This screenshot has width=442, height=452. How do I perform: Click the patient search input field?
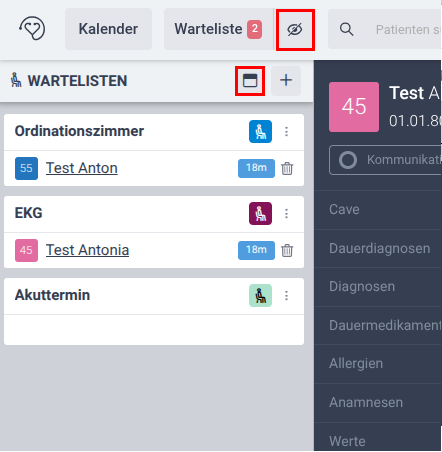(408, 29)
